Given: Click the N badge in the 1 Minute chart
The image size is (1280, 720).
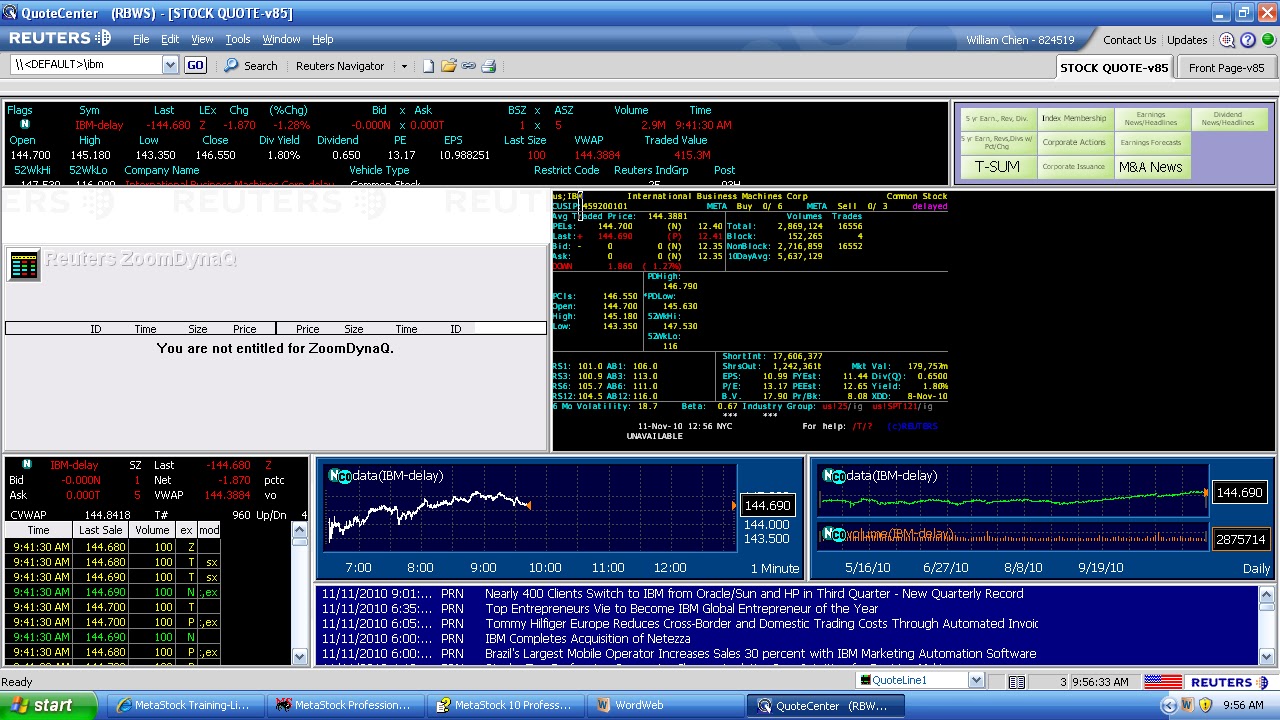Looking at the screenshot, I should tap(334, 476).
